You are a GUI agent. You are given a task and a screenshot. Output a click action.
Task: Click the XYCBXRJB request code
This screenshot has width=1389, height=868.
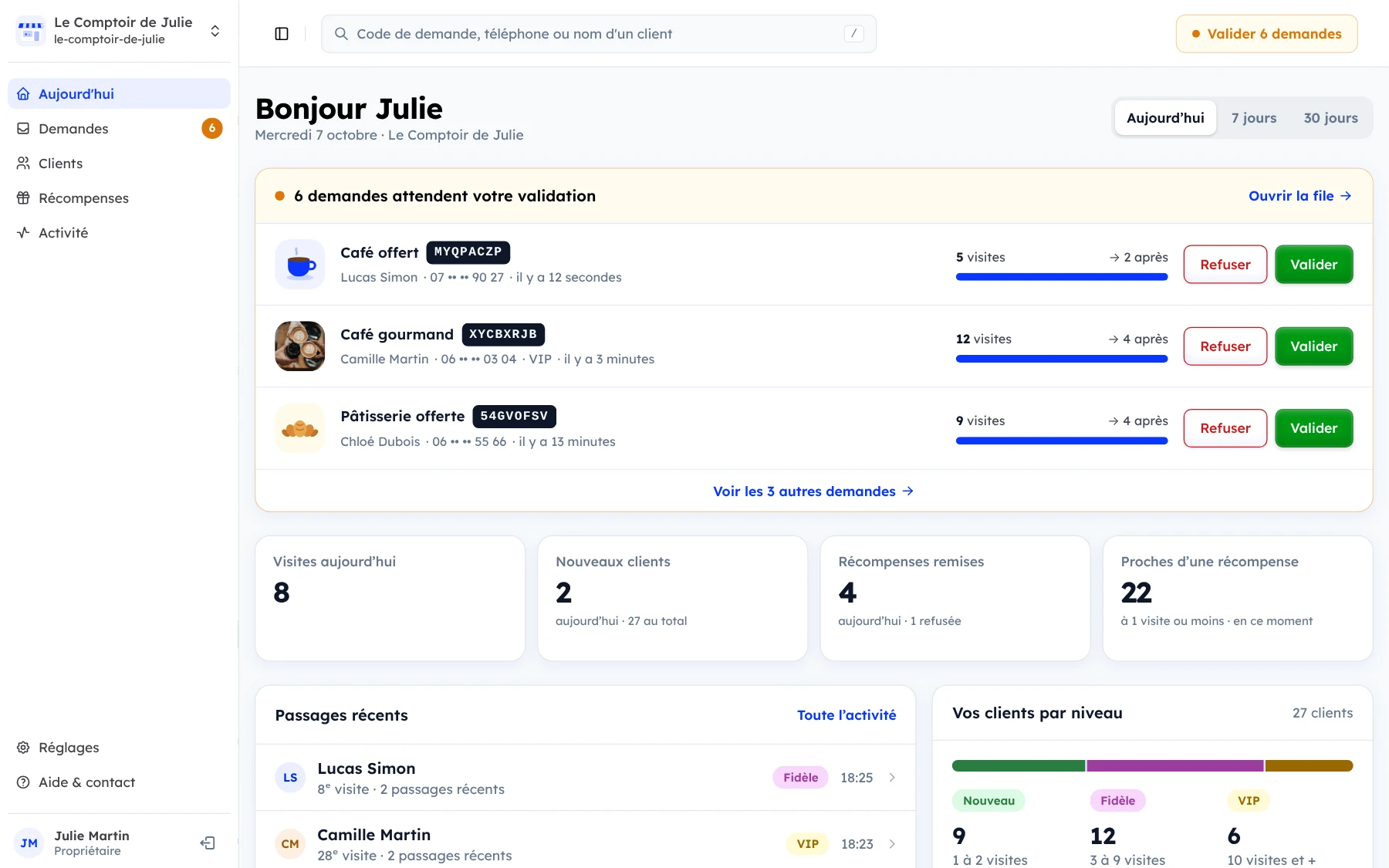(503, 334)
